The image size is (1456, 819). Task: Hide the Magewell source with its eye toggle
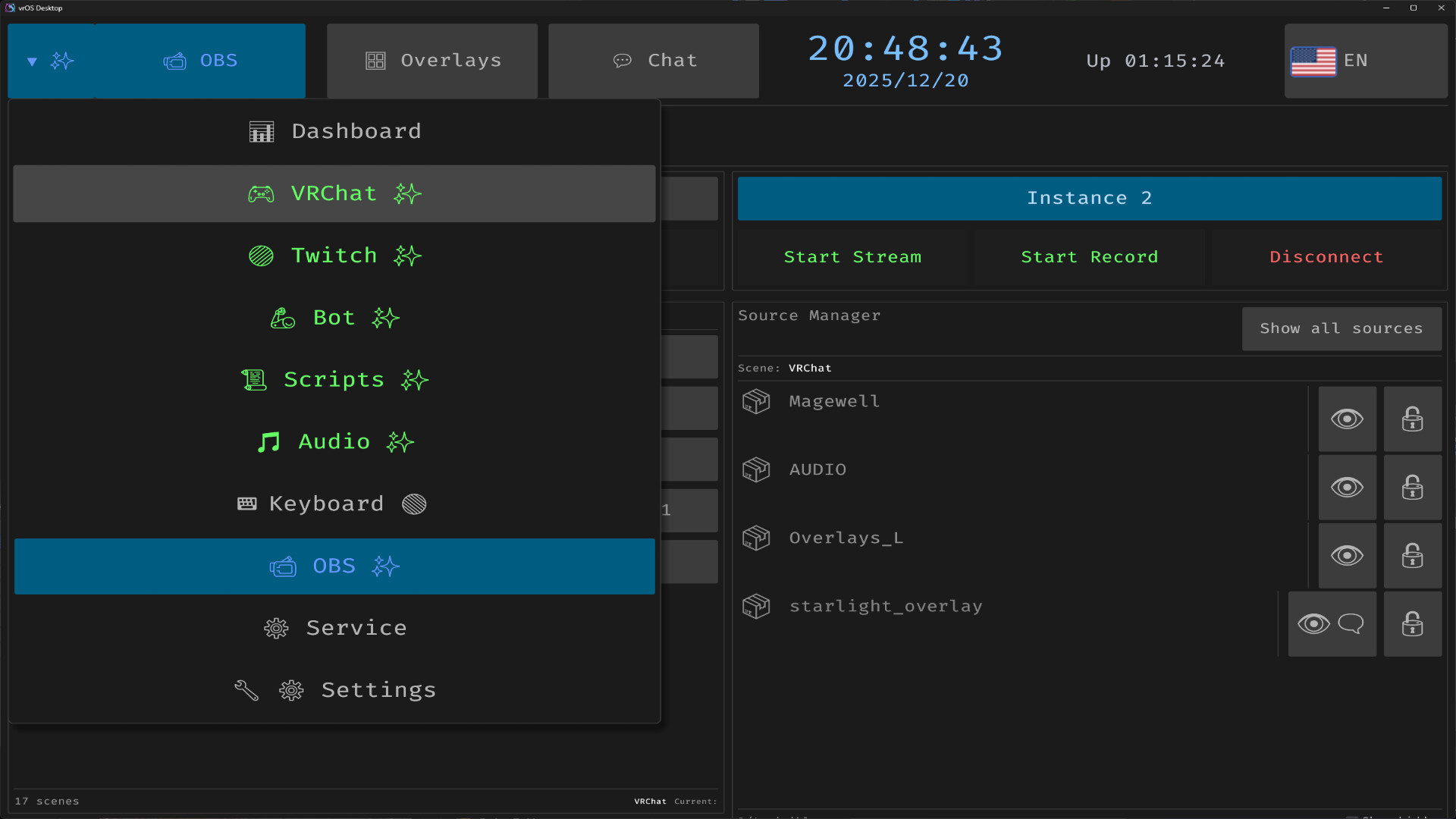tap(1347, 419)
